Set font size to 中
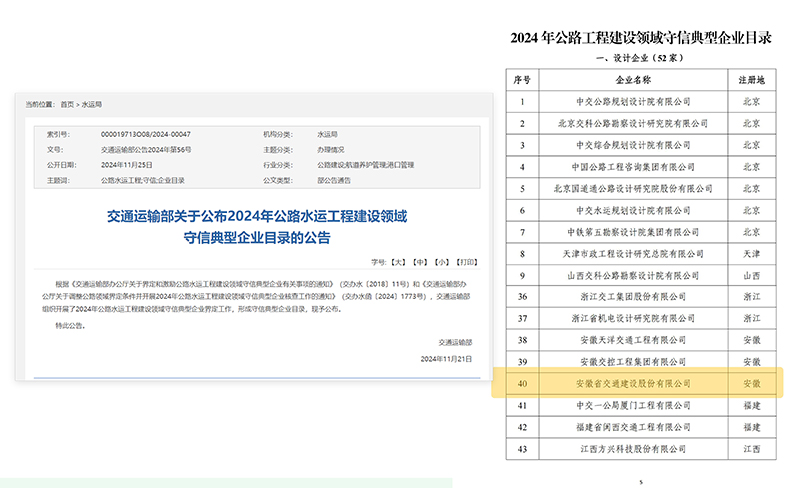 [421, 261]
